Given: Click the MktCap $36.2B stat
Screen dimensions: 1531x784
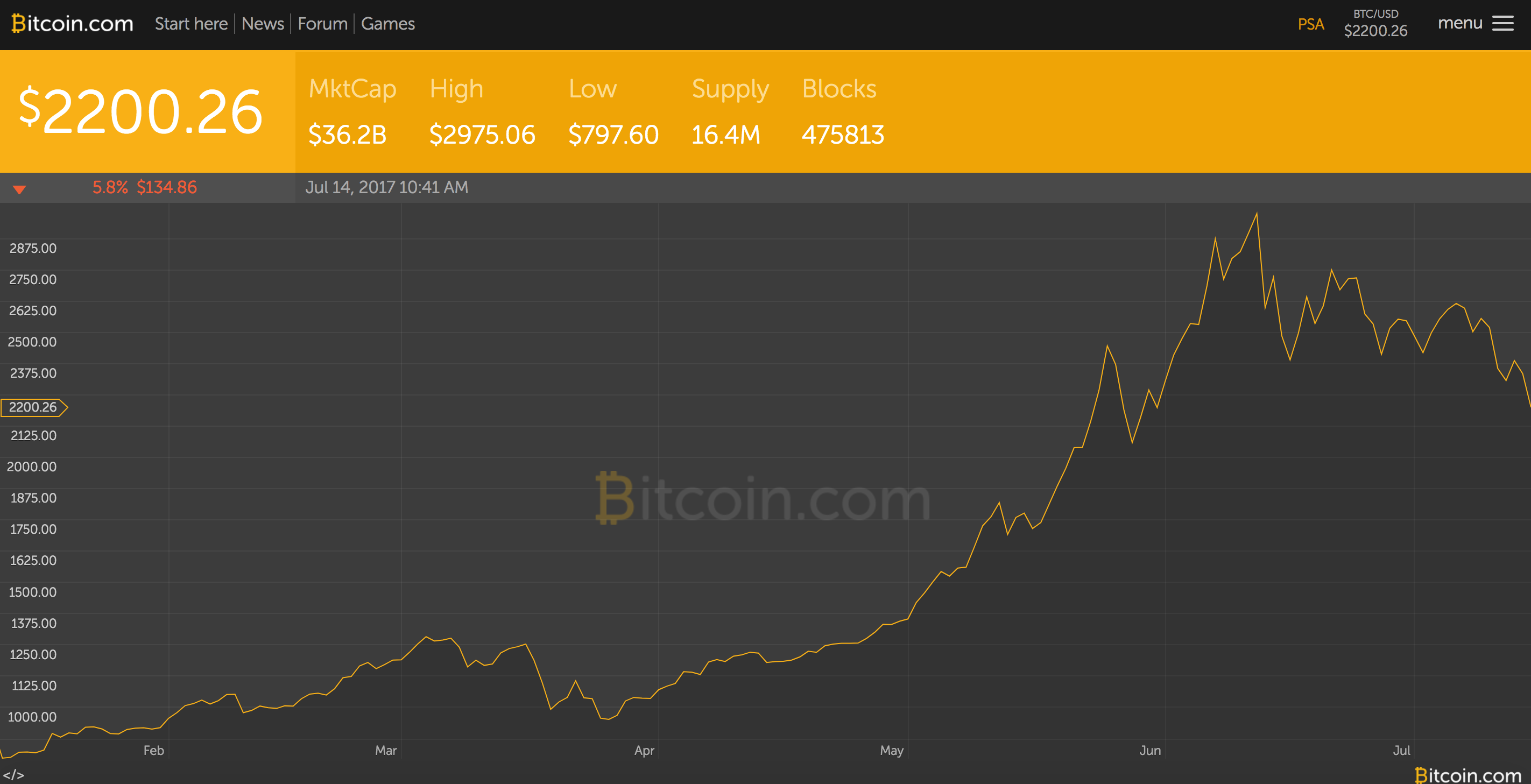Looking at the screenshot, I should click(352, 112).
